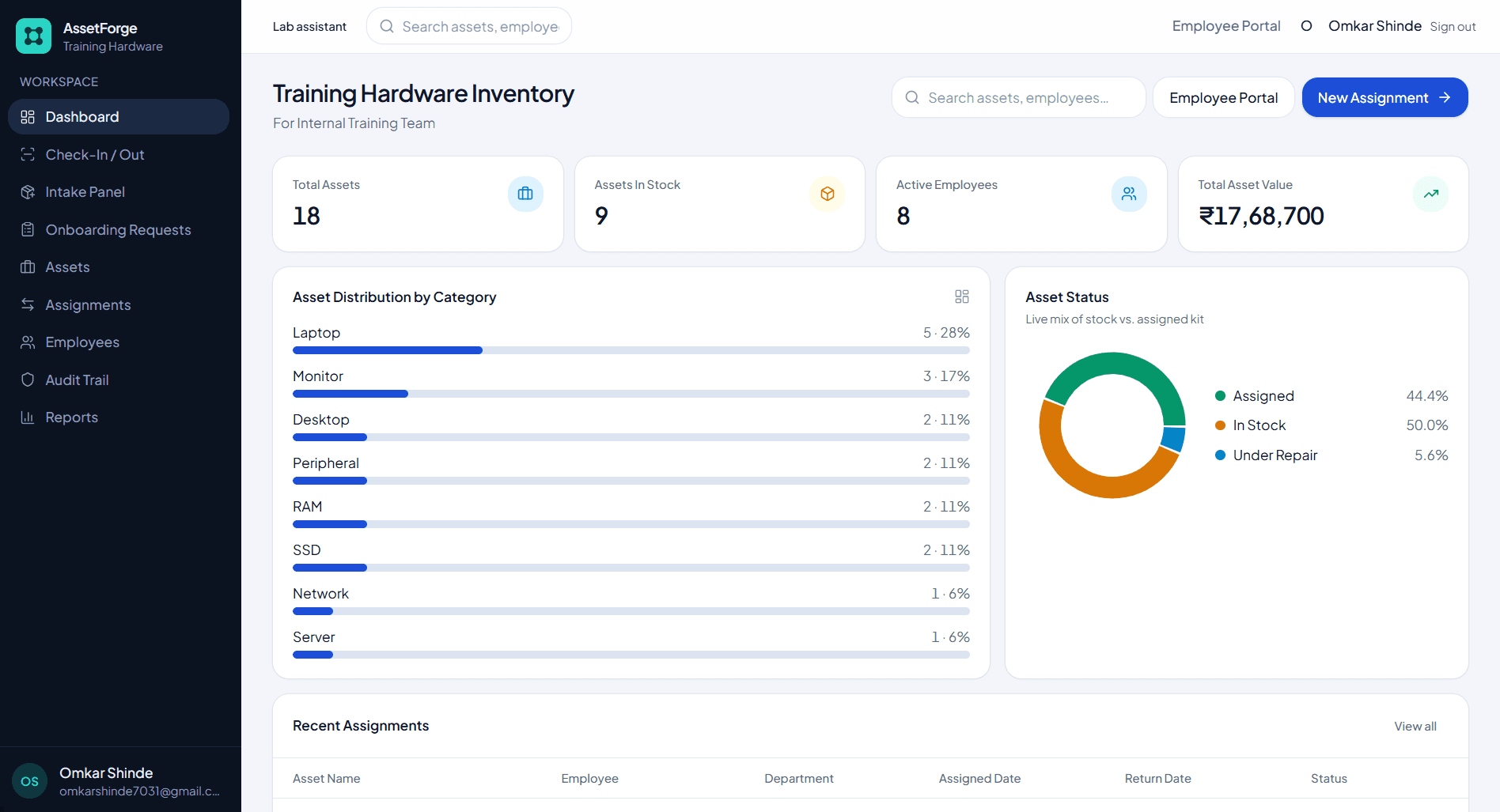
Task: Click the top bar search field
Action: [469, 26]
